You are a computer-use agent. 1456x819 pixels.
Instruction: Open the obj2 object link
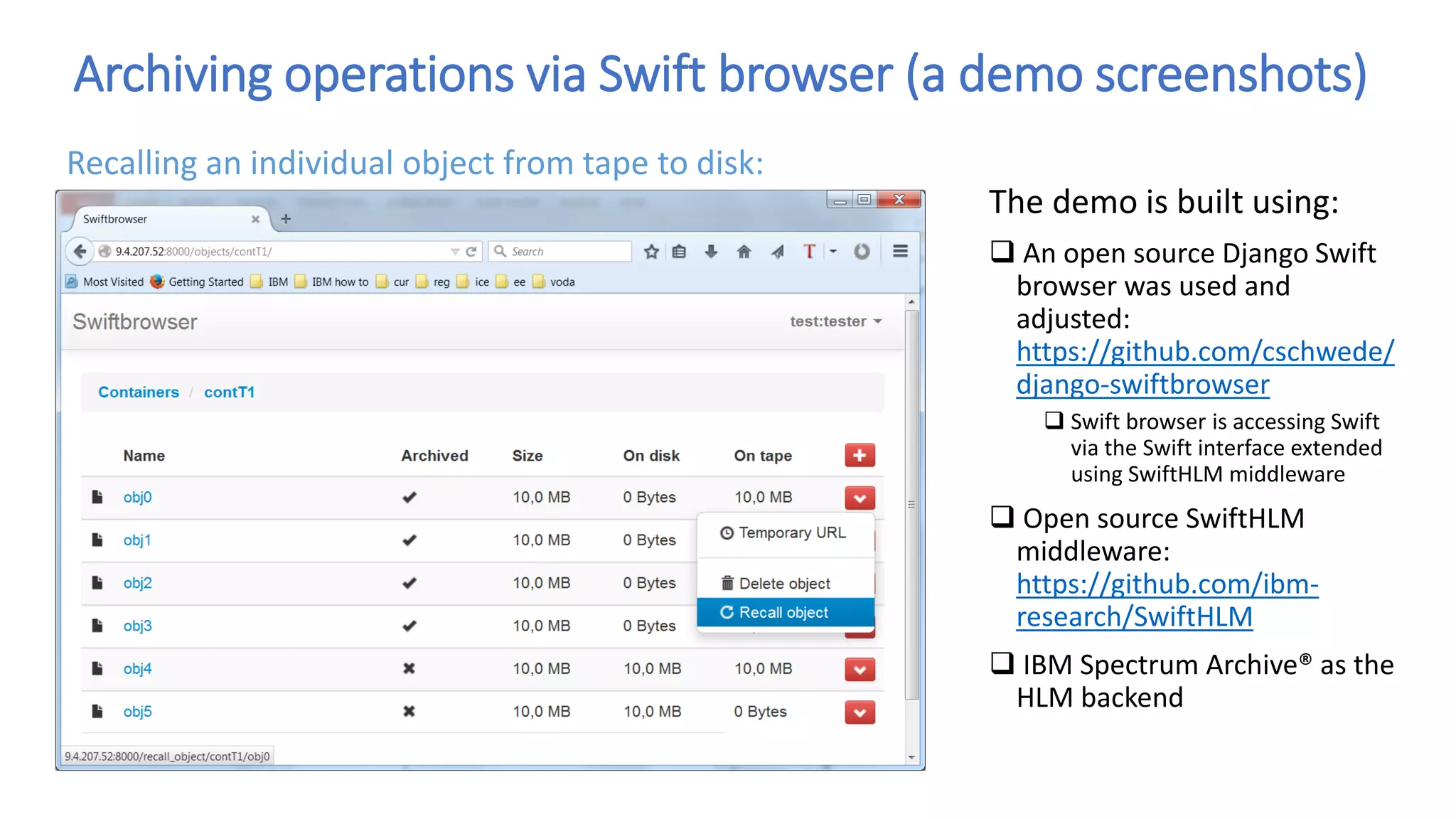click(x=137, y=582)
